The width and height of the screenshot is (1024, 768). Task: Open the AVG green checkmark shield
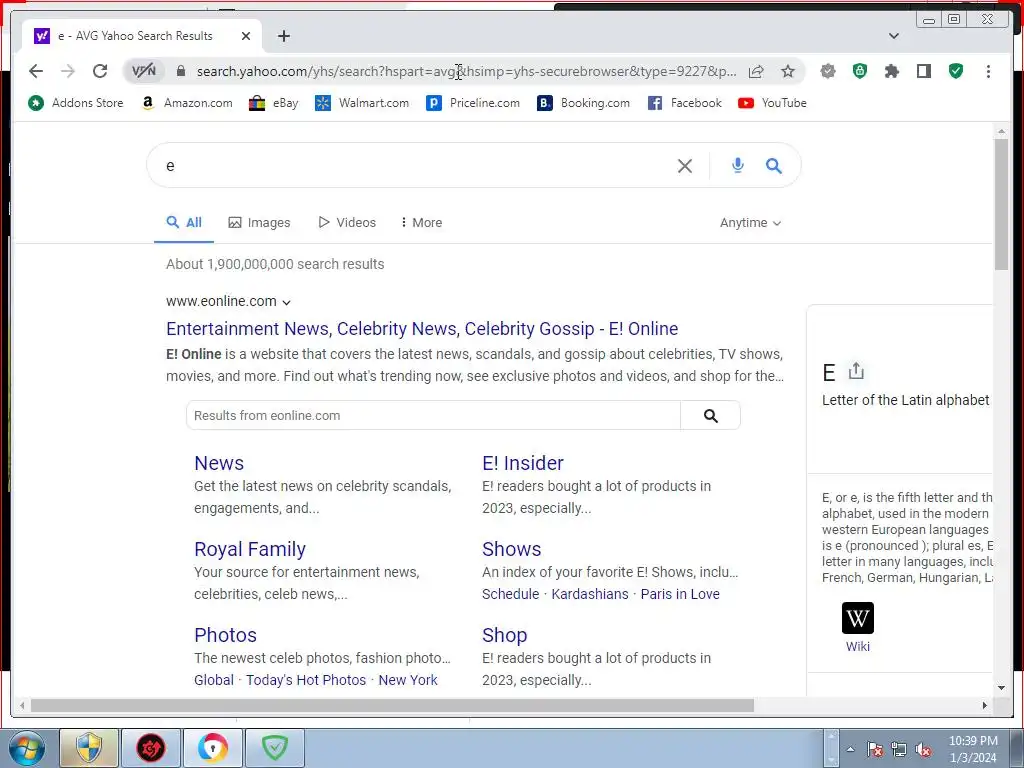[x=956, y=71]
